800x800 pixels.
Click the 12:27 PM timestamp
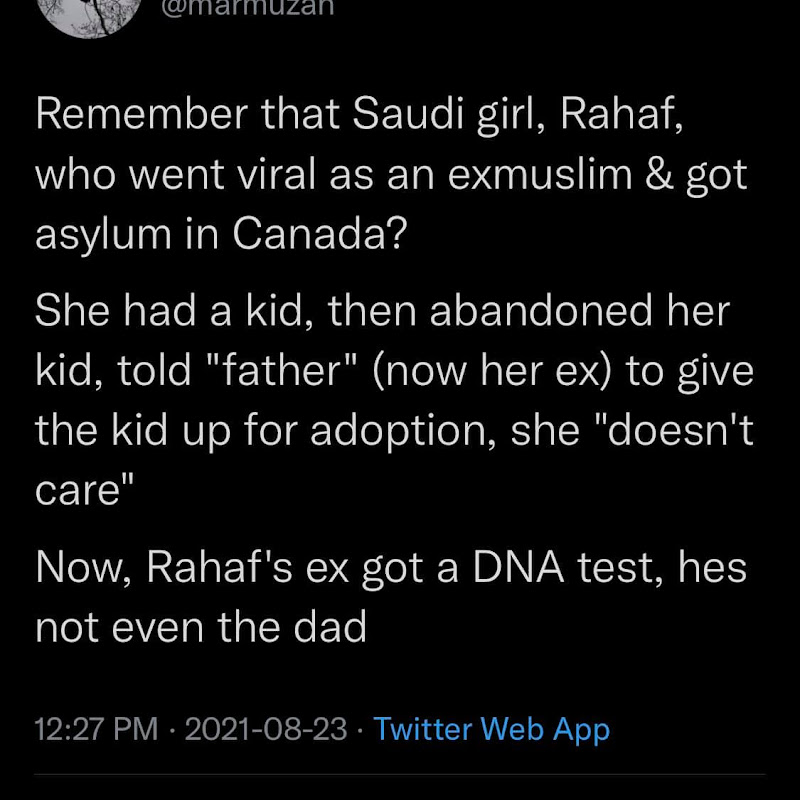pos(96,729)
